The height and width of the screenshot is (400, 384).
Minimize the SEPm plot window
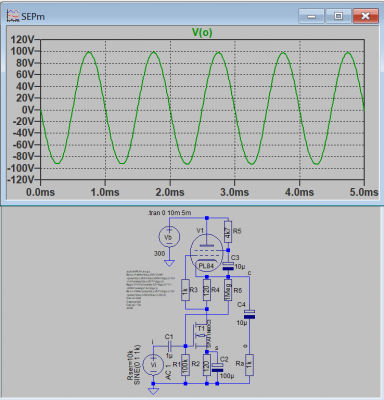pyautogui.click(x=311, y=16)
